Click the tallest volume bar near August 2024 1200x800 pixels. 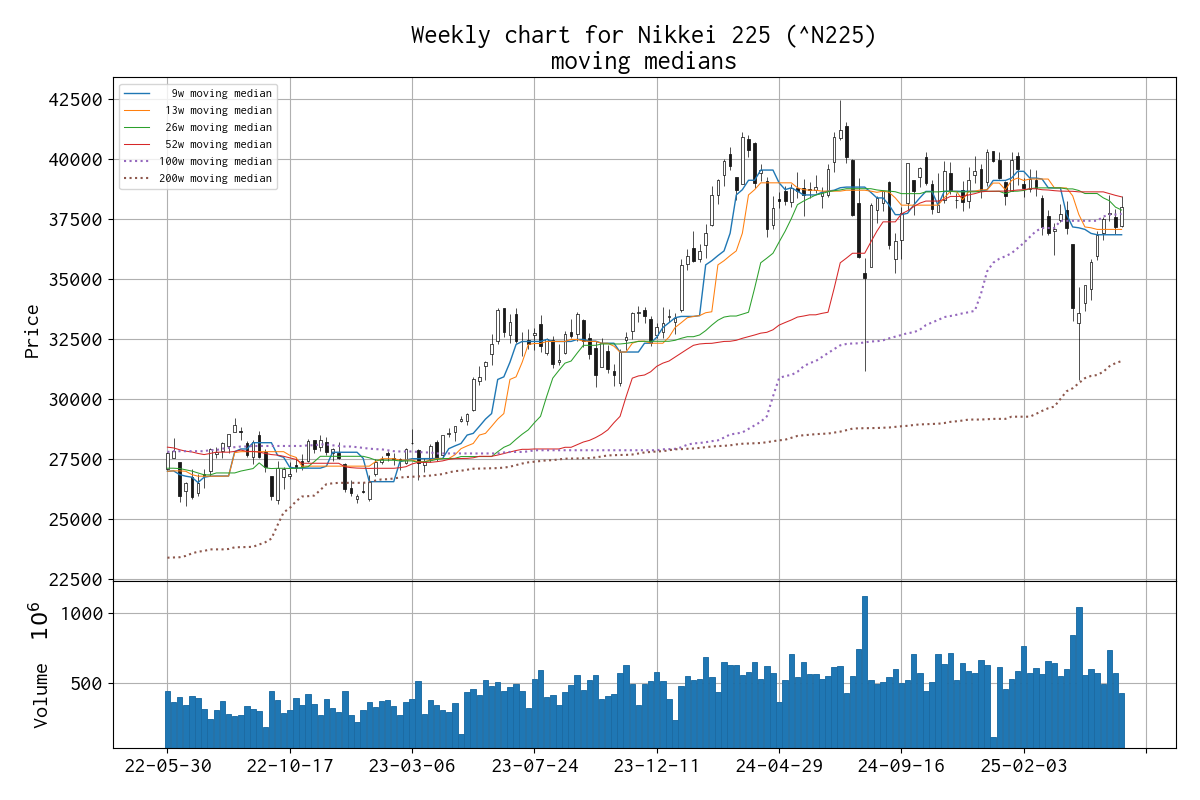click(x=865, y=672)
